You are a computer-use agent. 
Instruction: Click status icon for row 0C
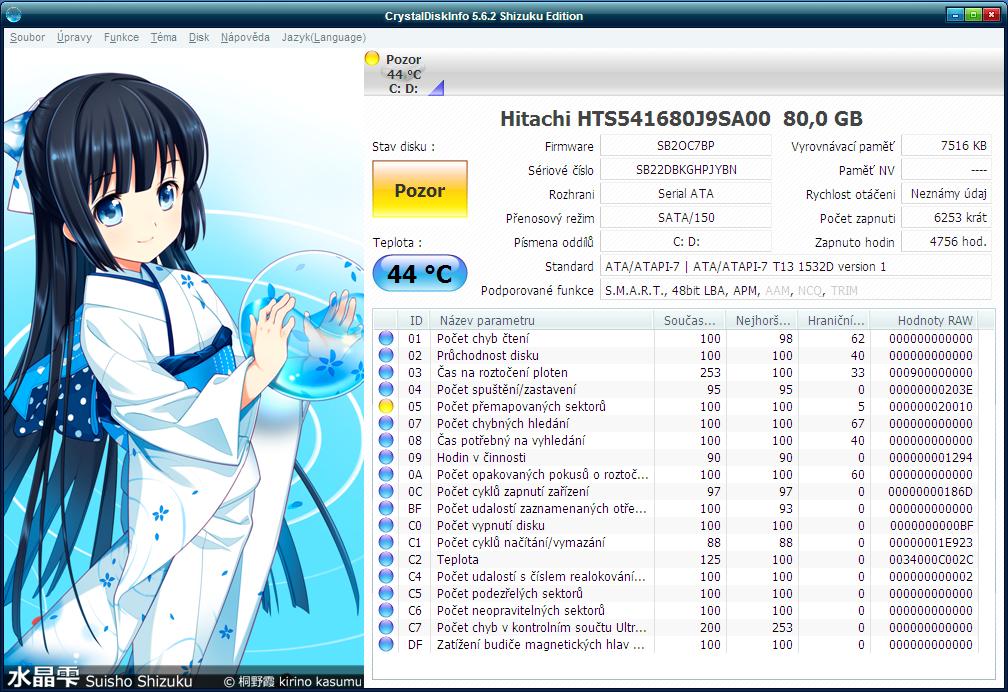(386, 491)
